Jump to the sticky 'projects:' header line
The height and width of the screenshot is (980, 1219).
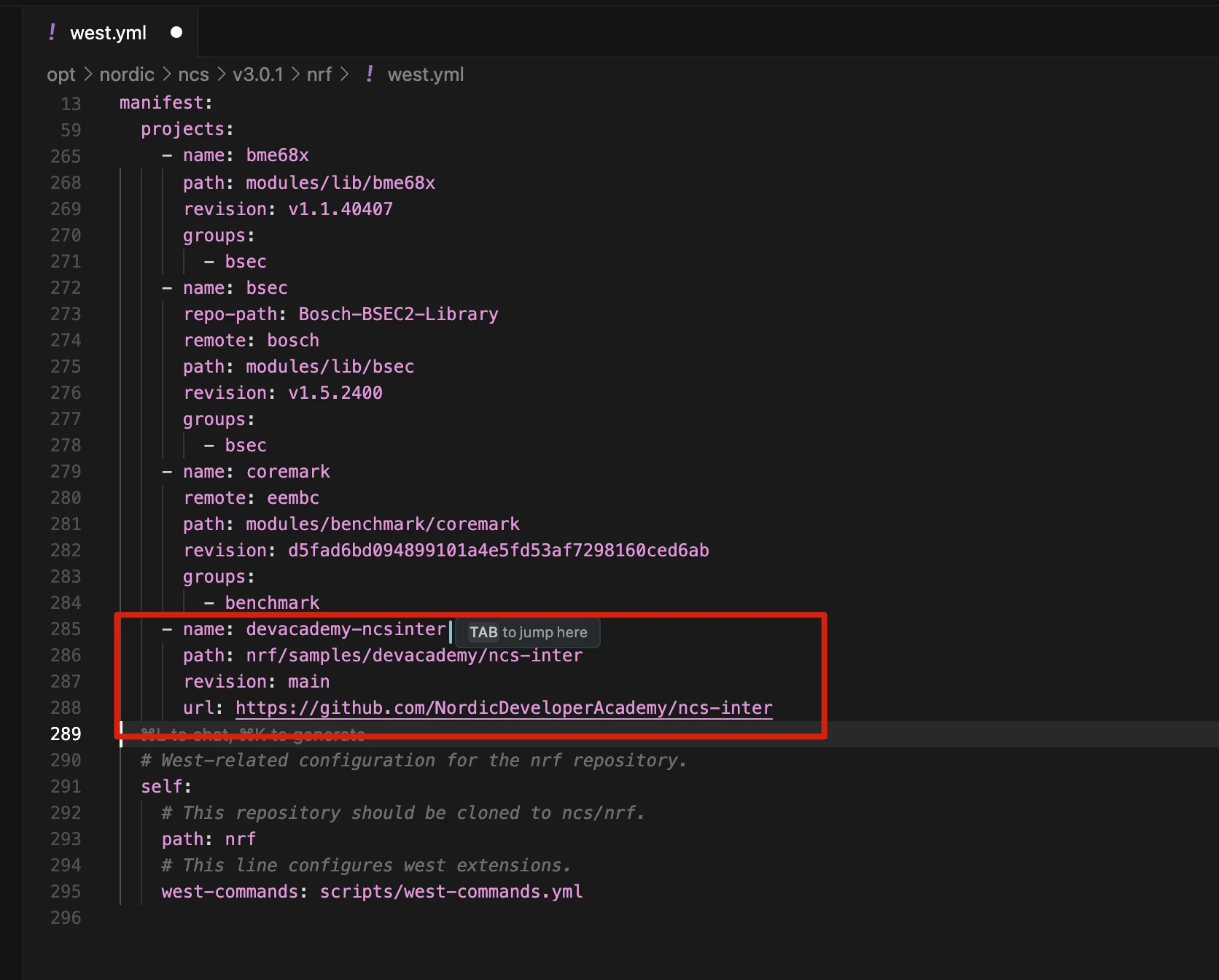click(x=187, y=129)
